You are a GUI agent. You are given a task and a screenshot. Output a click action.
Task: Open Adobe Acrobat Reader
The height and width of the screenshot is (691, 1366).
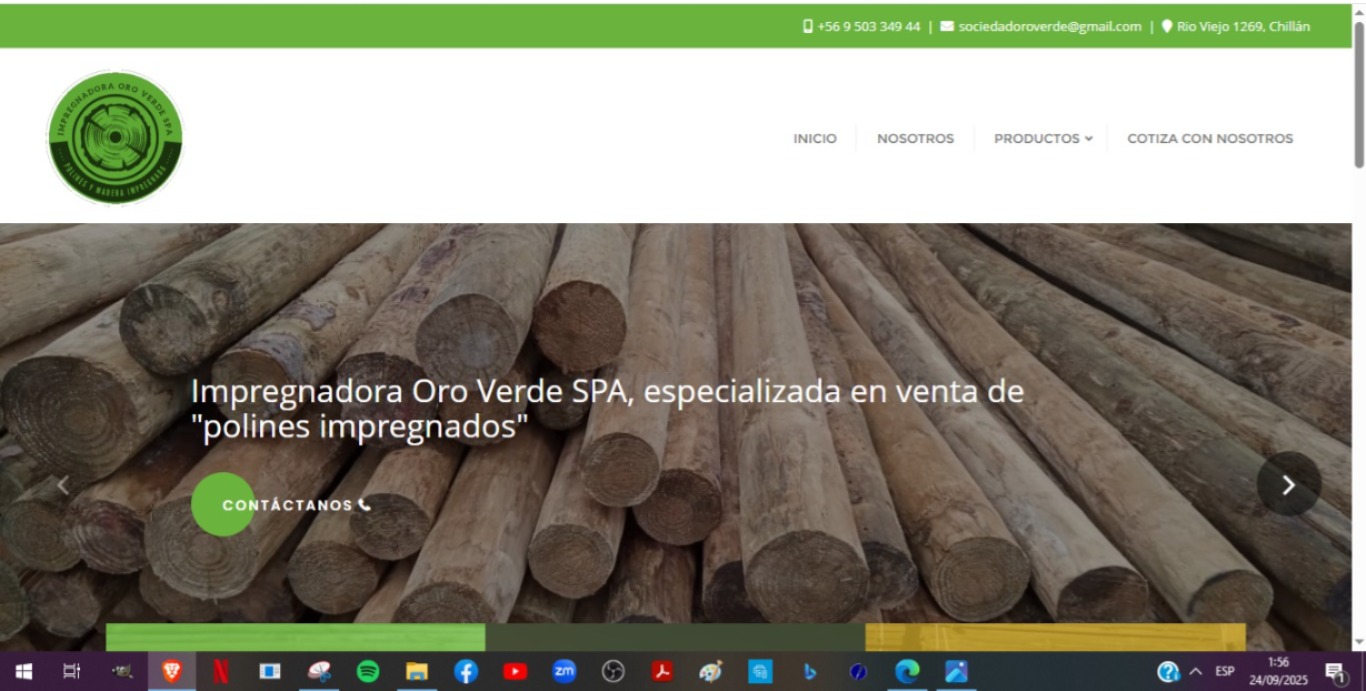click(x=662, y=672)
